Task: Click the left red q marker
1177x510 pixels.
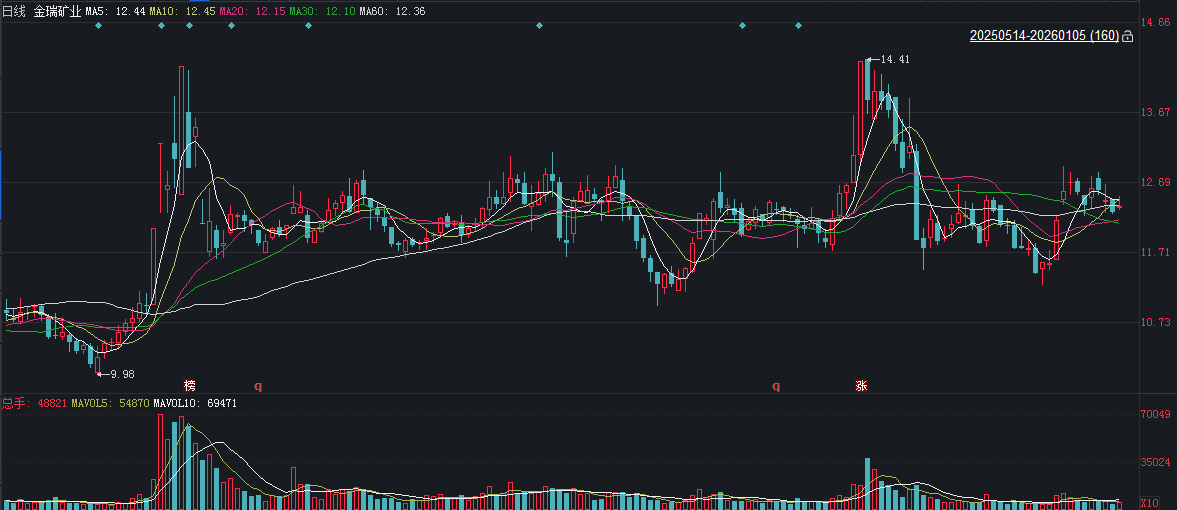Action: tap(257, 385)
